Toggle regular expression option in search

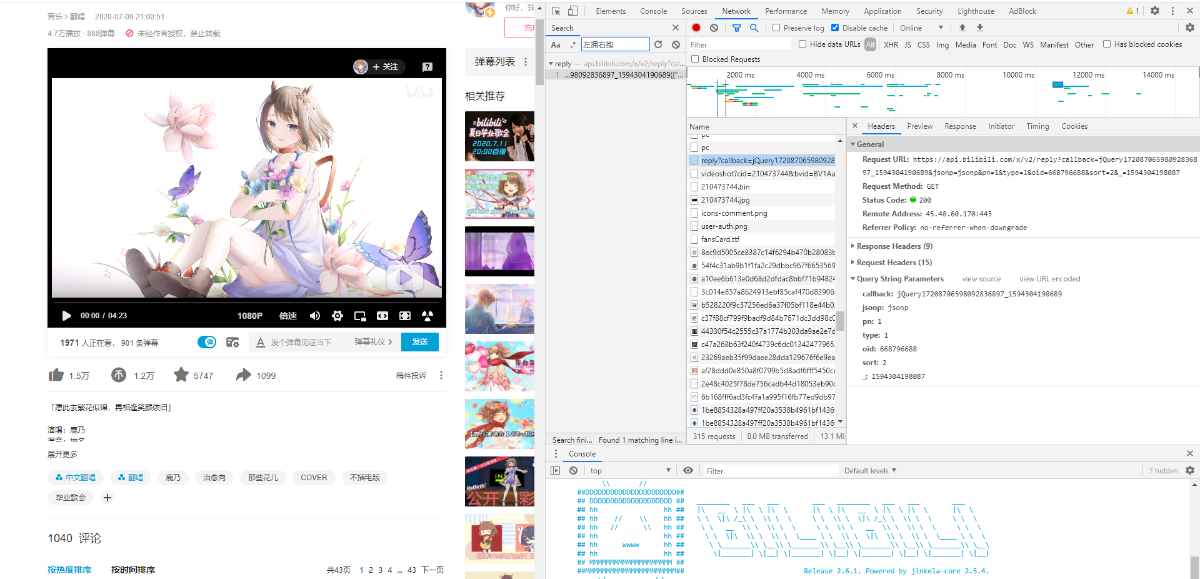(571, 44)
